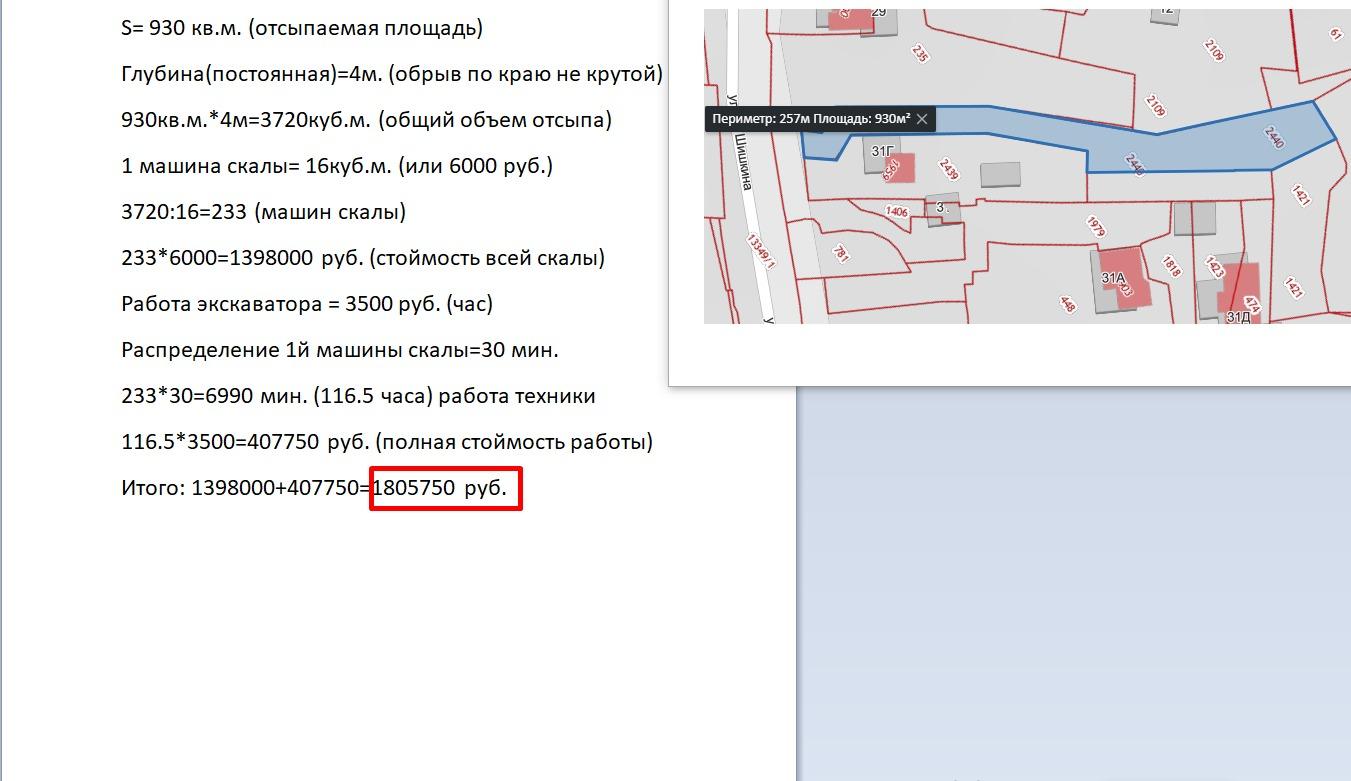This screenshot has height=781, width=1351.
Task: Click the line '3720:16=233 (машин скалы)'
Action: click(264, 212)
